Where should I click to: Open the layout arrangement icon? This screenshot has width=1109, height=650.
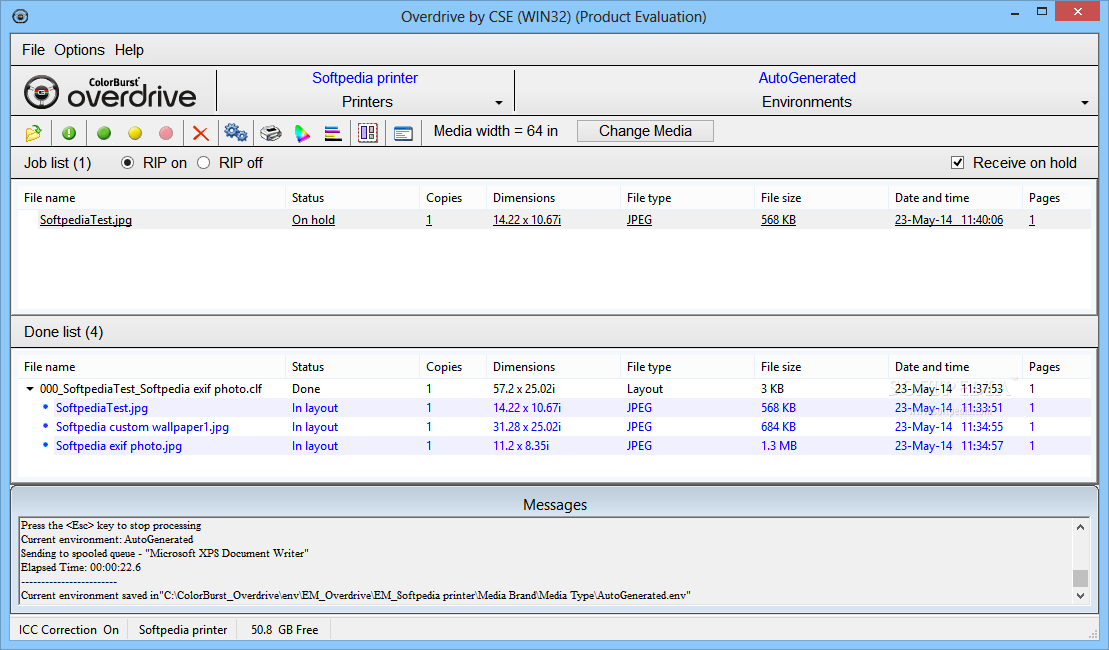368,133
